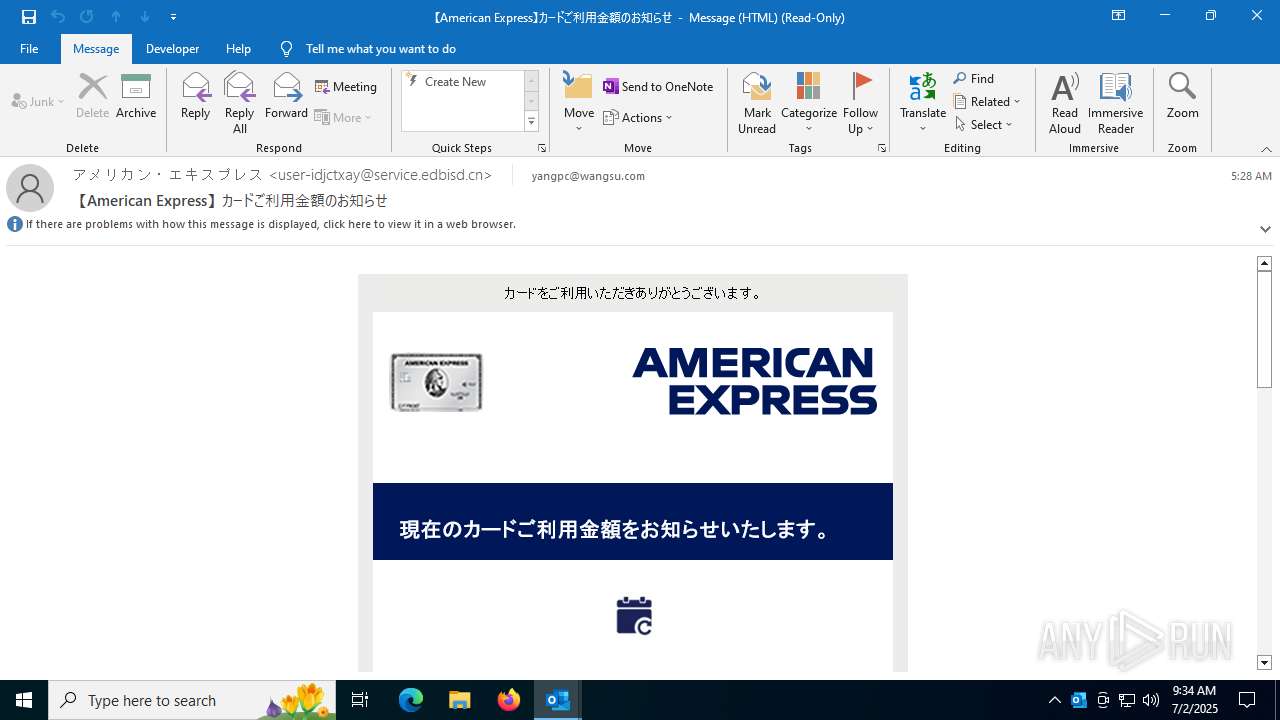Show hidden tray icons
The image size is (1280, 720).
1054,700
